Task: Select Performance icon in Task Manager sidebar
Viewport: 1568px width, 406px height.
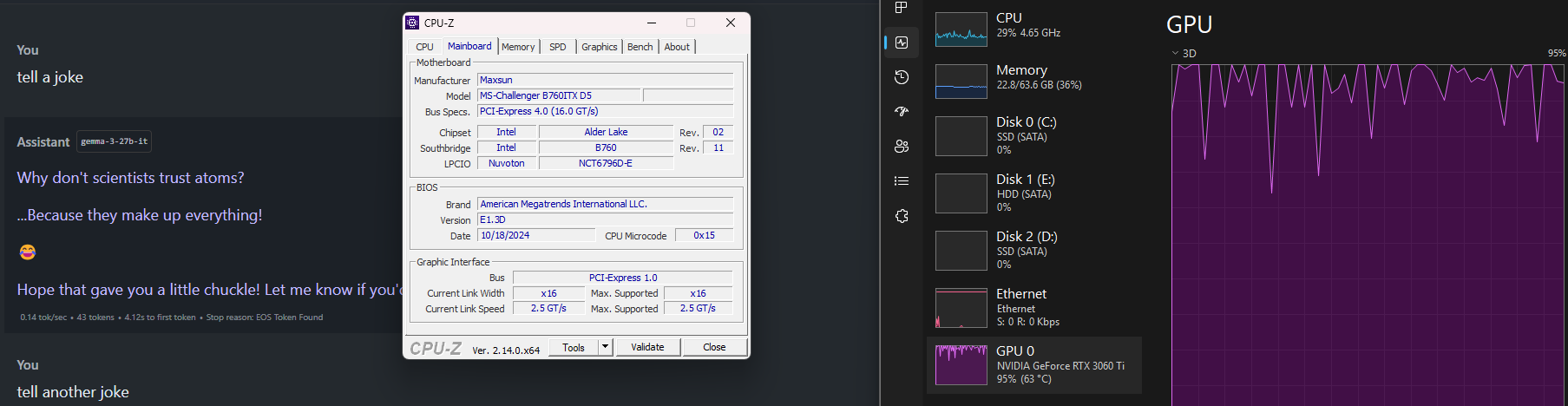Action: click(902, 43)
